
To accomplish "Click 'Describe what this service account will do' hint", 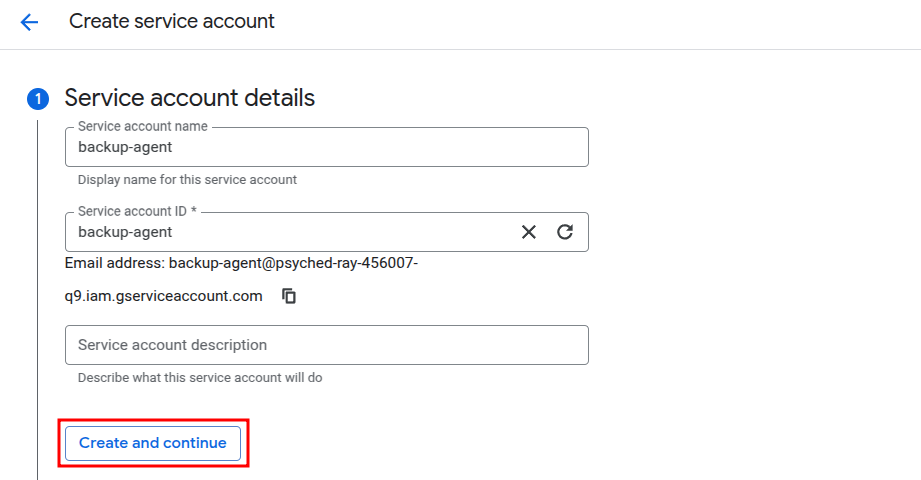I will pos(200,378).
